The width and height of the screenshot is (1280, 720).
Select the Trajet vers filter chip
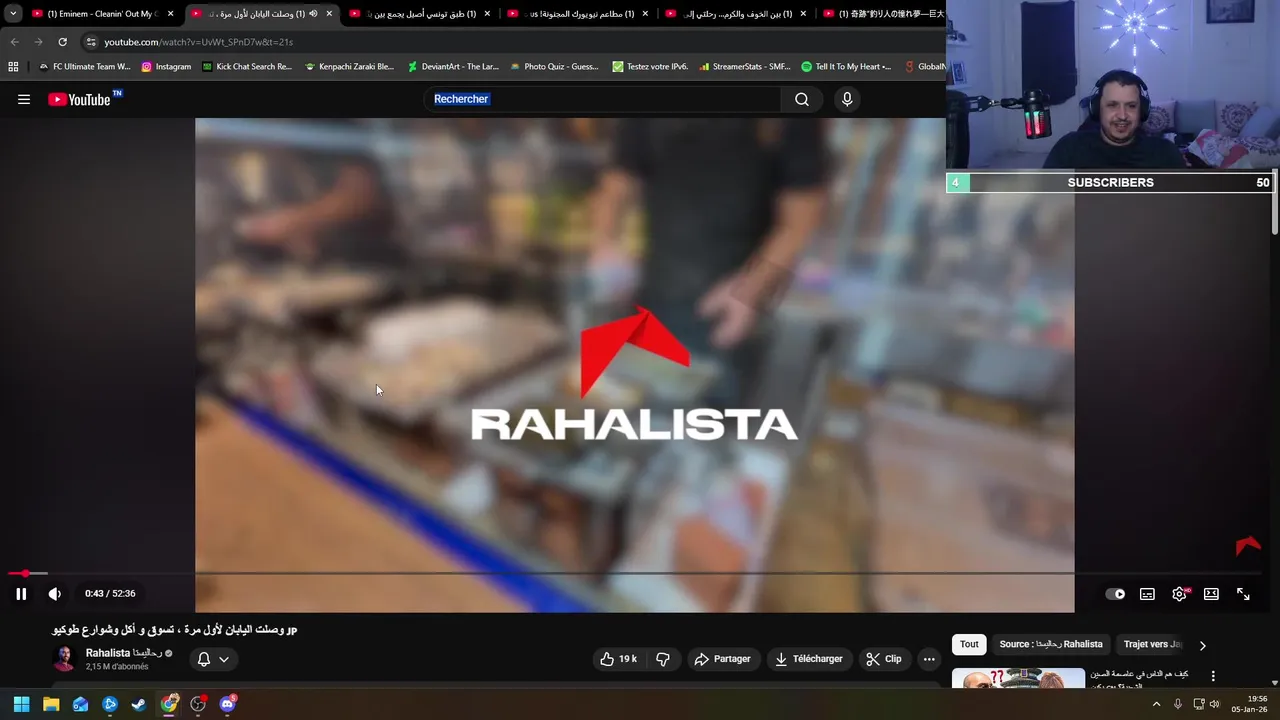point(1152,644)
